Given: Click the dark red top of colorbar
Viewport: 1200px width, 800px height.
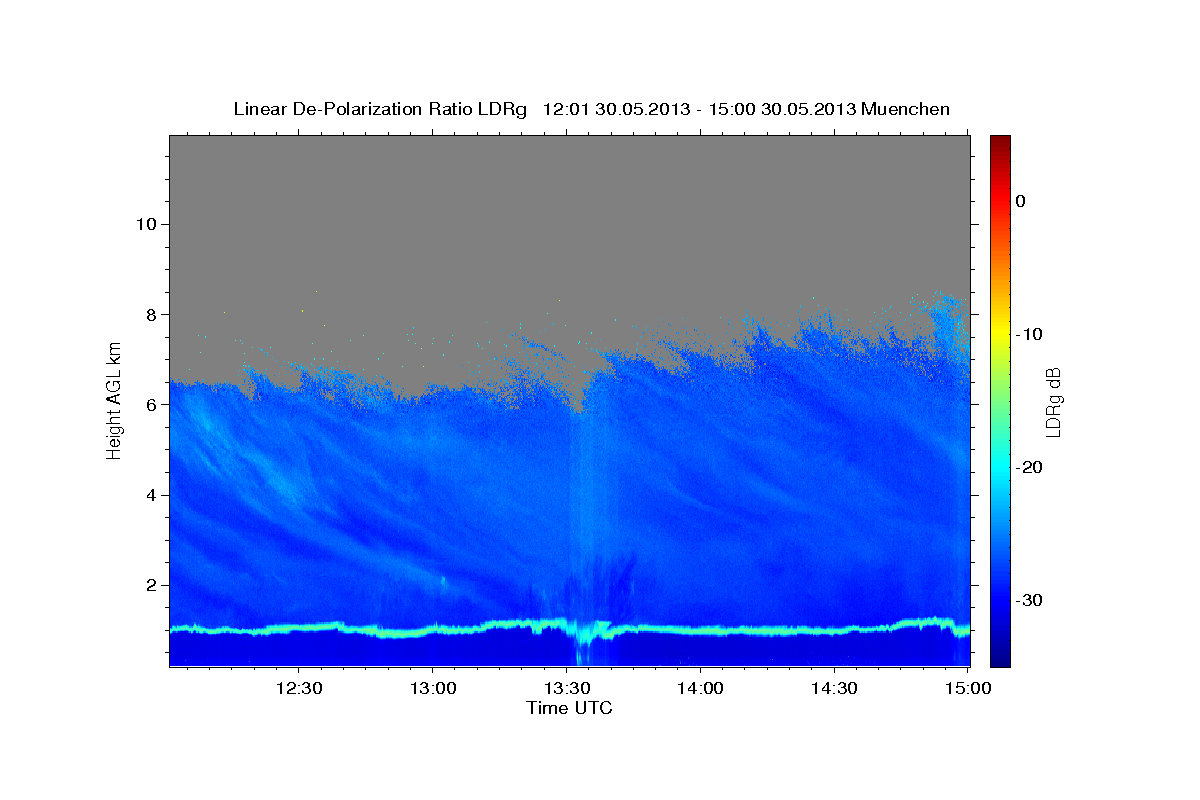Looking at the screenshot, I should 1000,141.
